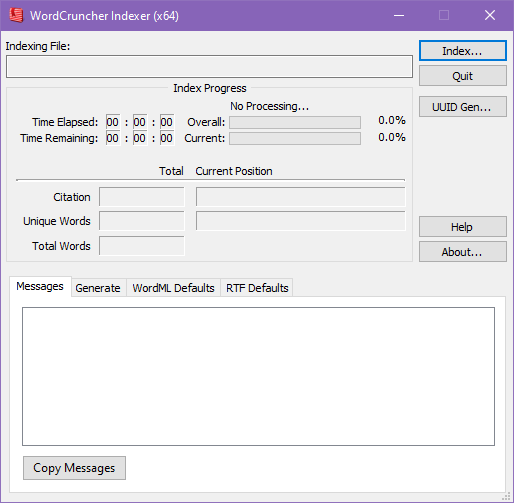Open the RTF Defaults tab

(257, 288)
